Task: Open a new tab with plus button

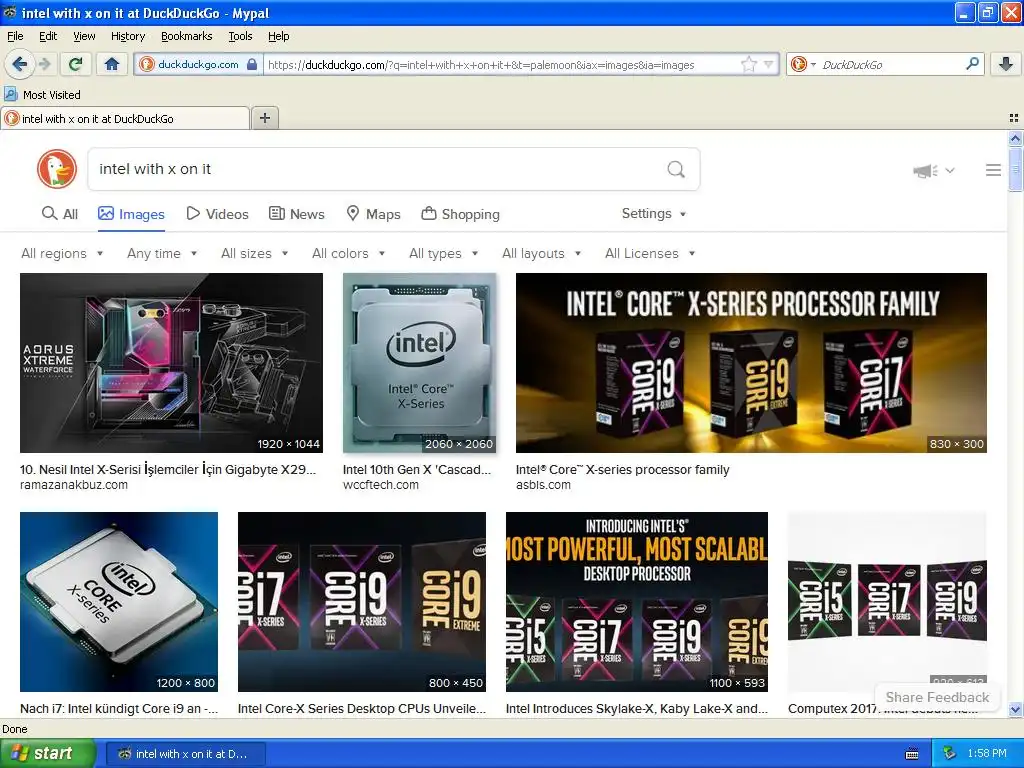Action: click(264, 118)
